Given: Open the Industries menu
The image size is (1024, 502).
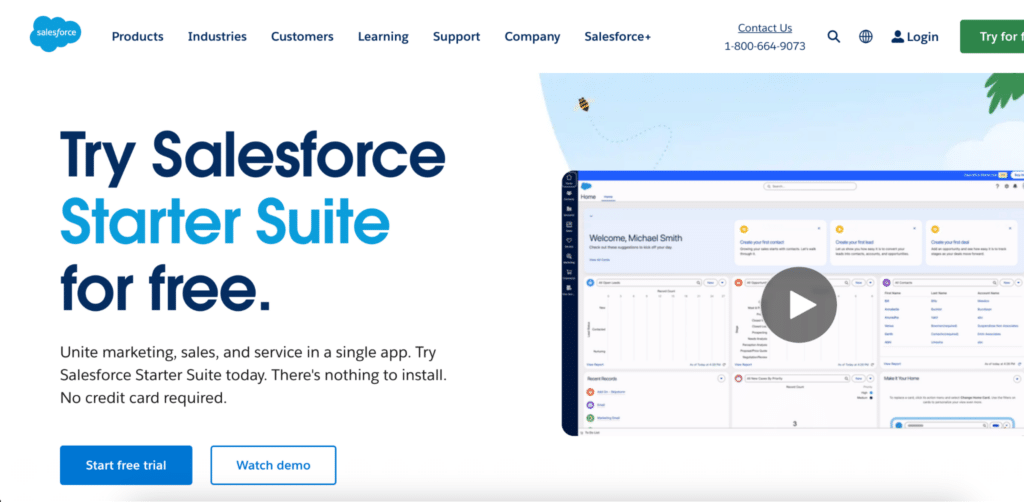Looking at the screenshot, I should pos(217,37).
